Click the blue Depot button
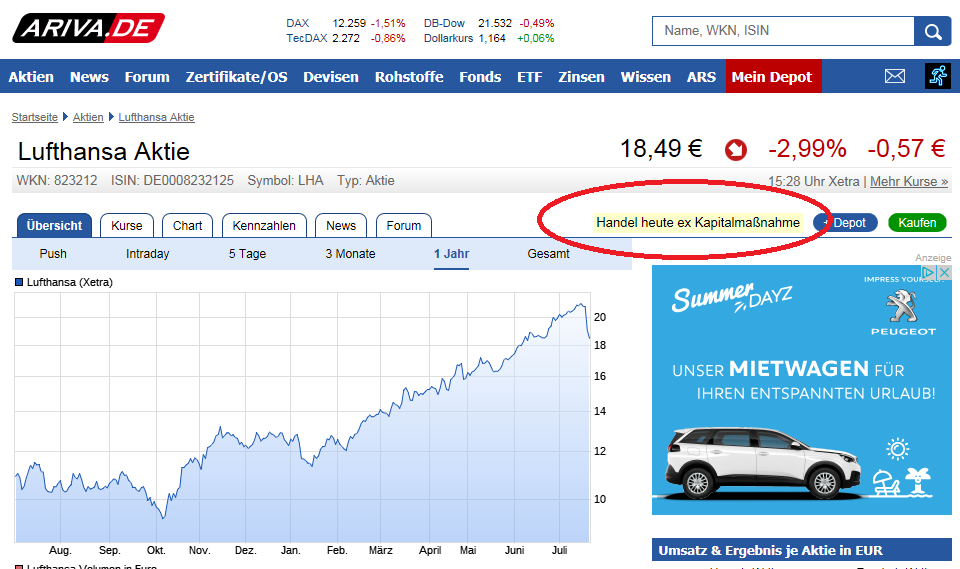The image size is (960, 569). (x=845, y=223)
